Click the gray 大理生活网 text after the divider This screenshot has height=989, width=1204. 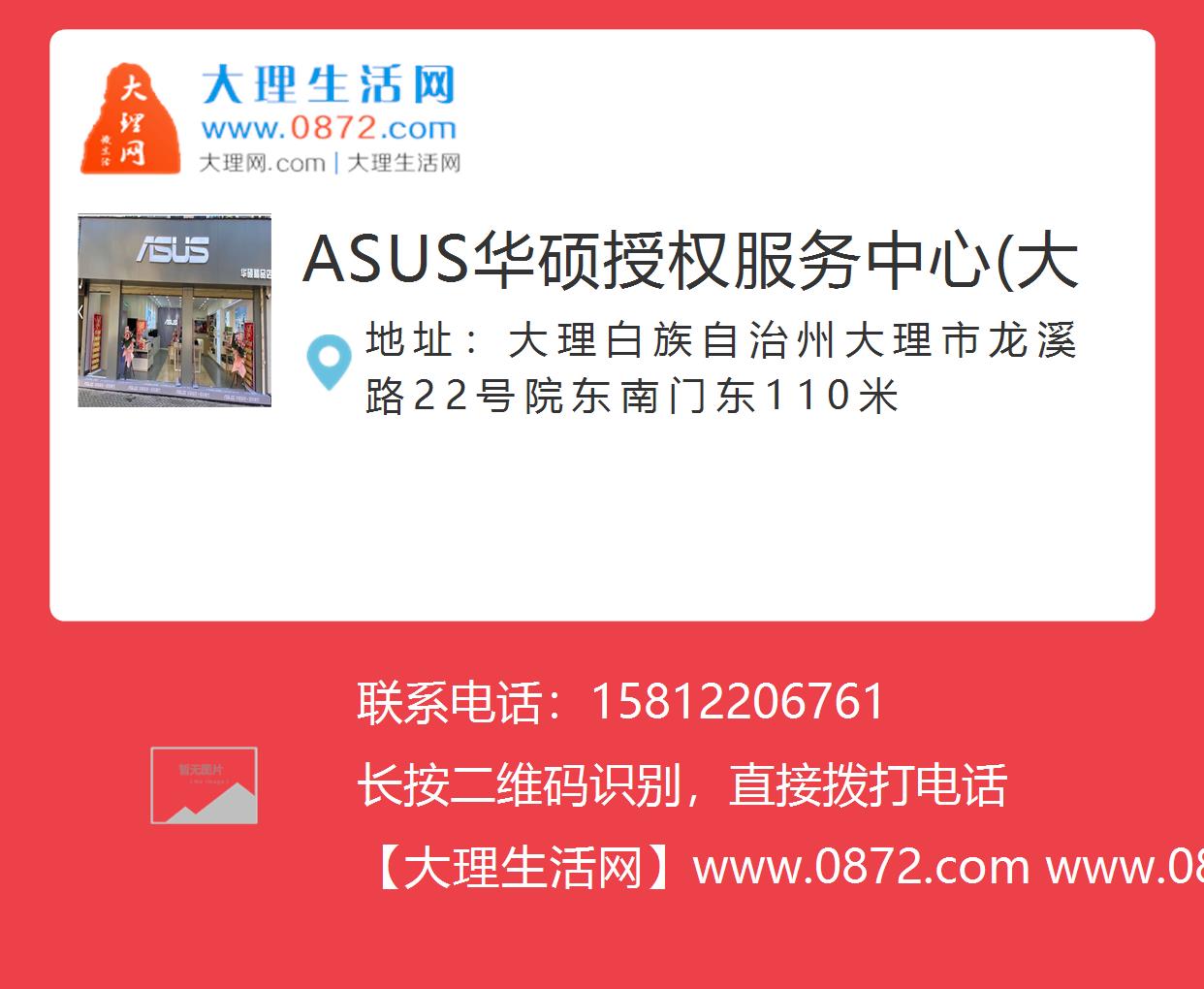click(403, 163)
